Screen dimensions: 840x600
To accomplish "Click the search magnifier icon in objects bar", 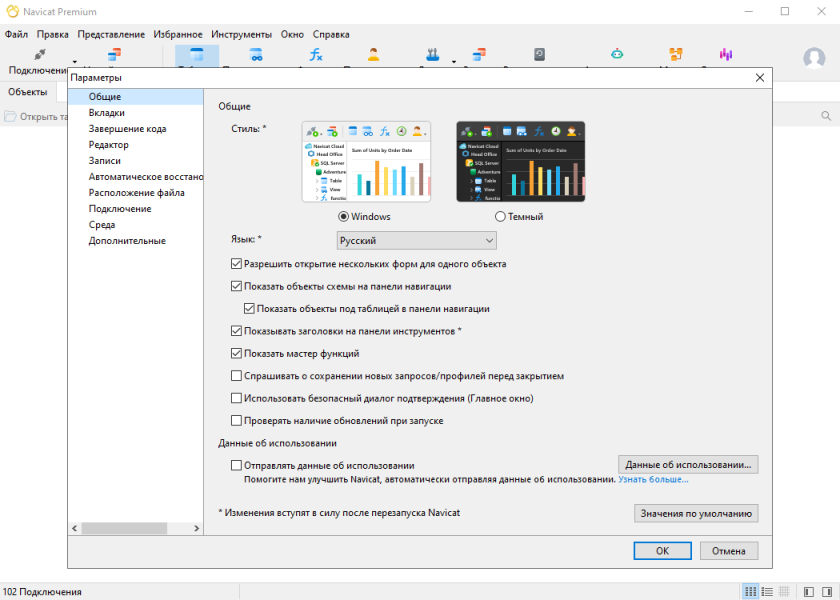I will click(826, 116).
